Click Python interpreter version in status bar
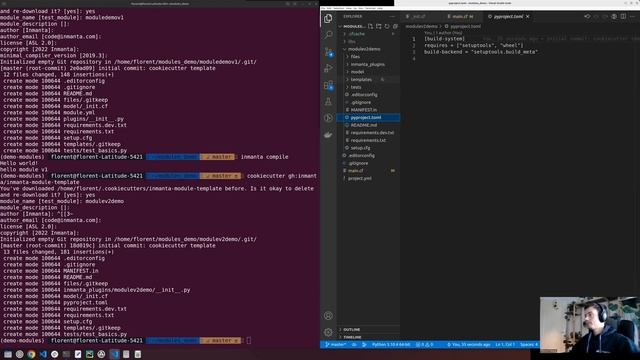Image resolution: width=640 pixels, height=360 pixels. click(x=391, y=344)
